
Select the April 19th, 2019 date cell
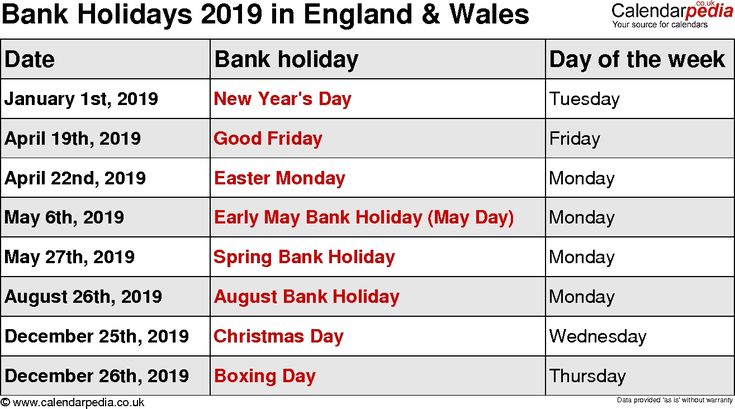coord(73,139)
